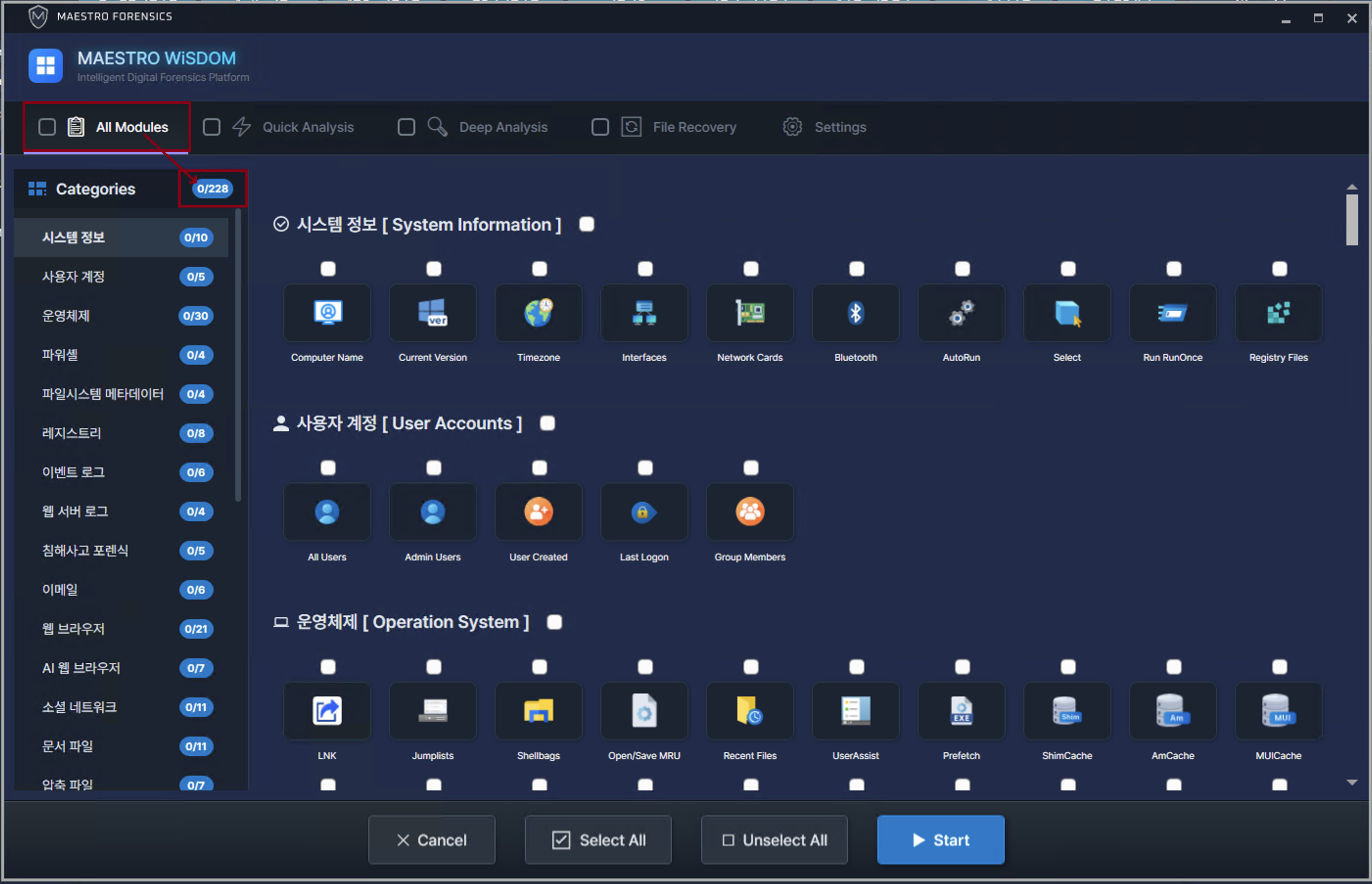The image size is (1372, 884).
Task: Select the Last Logon icon
Action: click(643, 512)
